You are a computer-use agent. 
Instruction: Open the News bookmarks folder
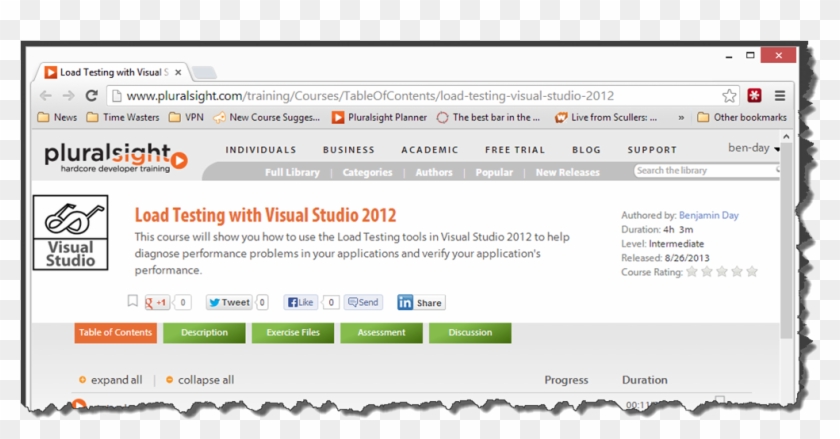[x=57, y=117]
